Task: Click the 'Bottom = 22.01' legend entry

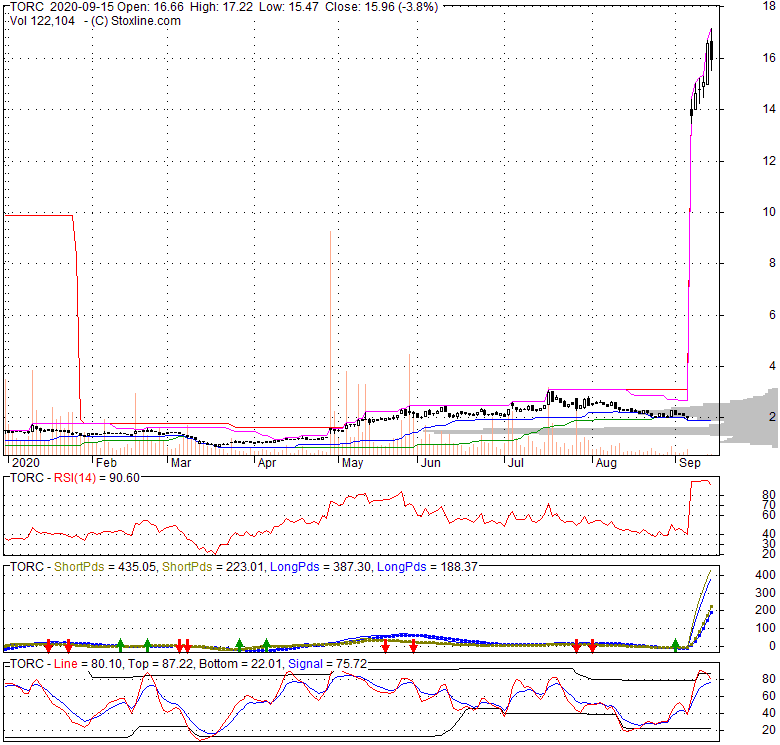Action: click(x=240, y=664)
